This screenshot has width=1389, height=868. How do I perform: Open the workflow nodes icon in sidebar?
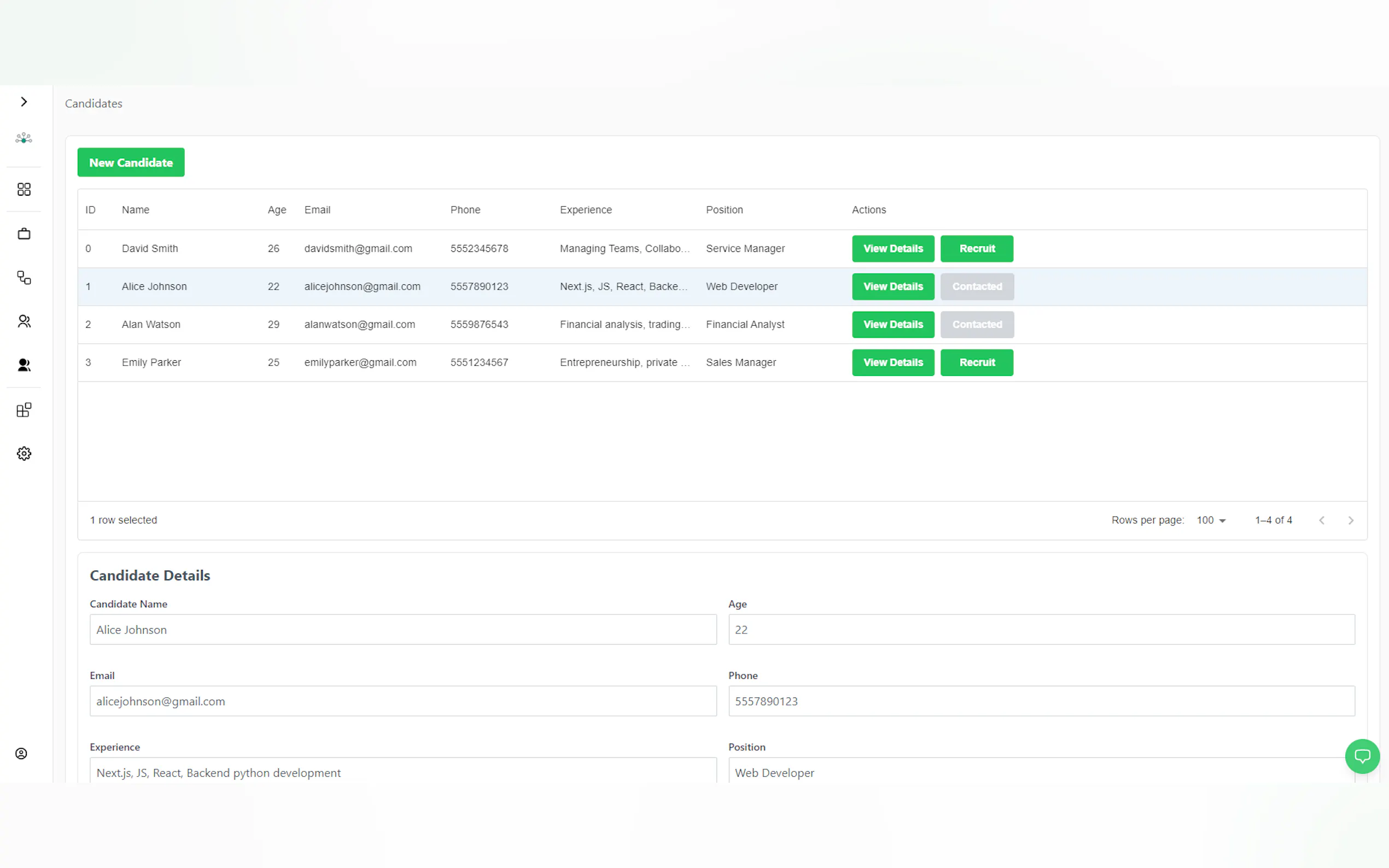24,278
